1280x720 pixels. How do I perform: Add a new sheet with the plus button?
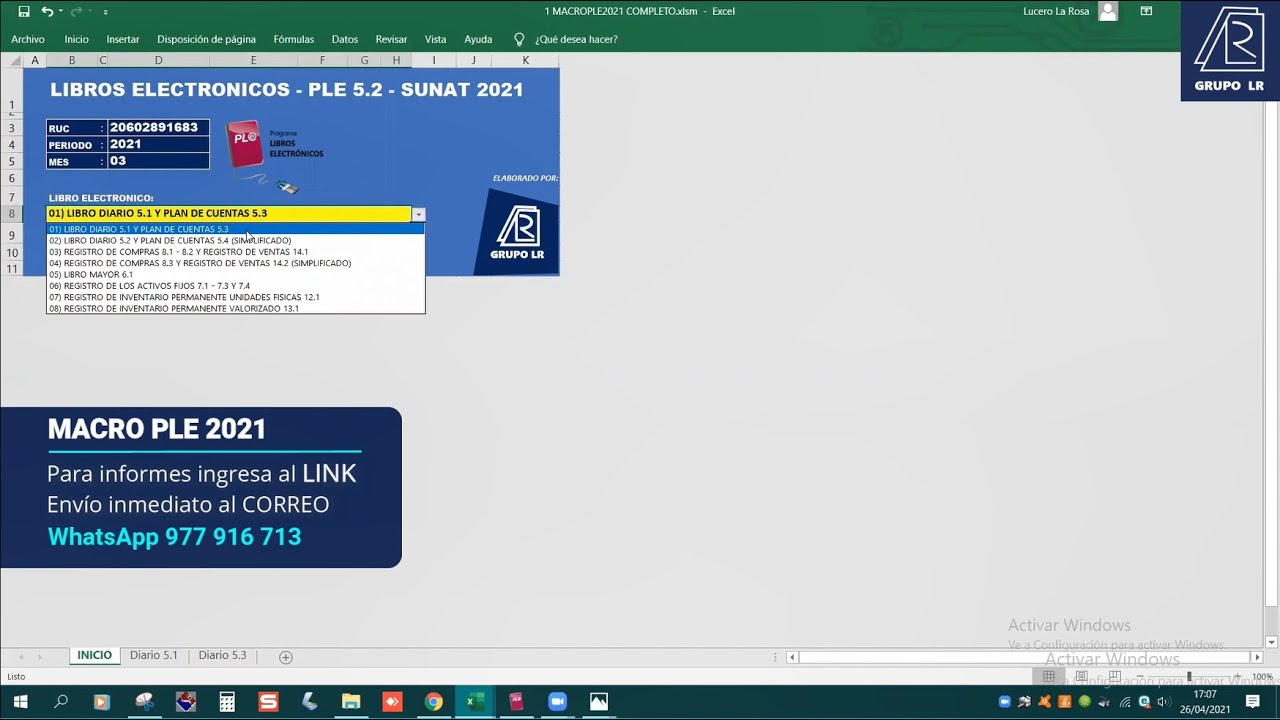[286, 657]
